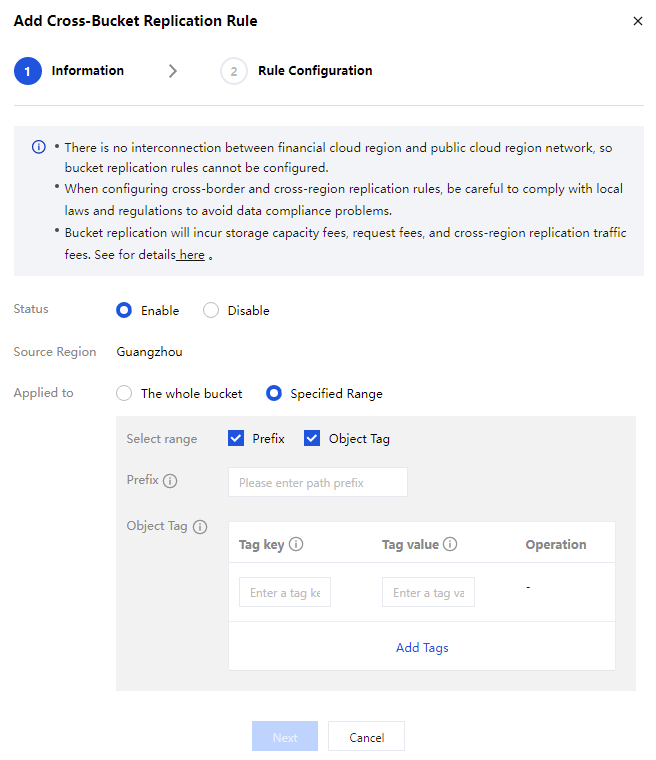Toggle the Object Tag checkbox
The height and width of the screenshot is (760, 656).
[312, 438]
